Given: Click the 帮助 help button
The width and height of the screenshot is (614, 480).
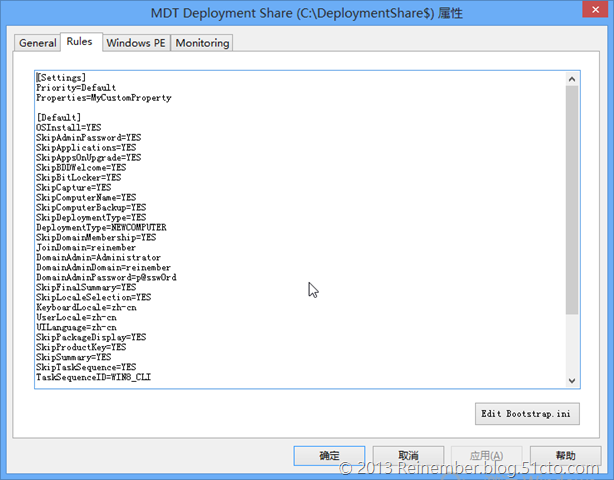Looking at the screenshot, I should 565,456.
